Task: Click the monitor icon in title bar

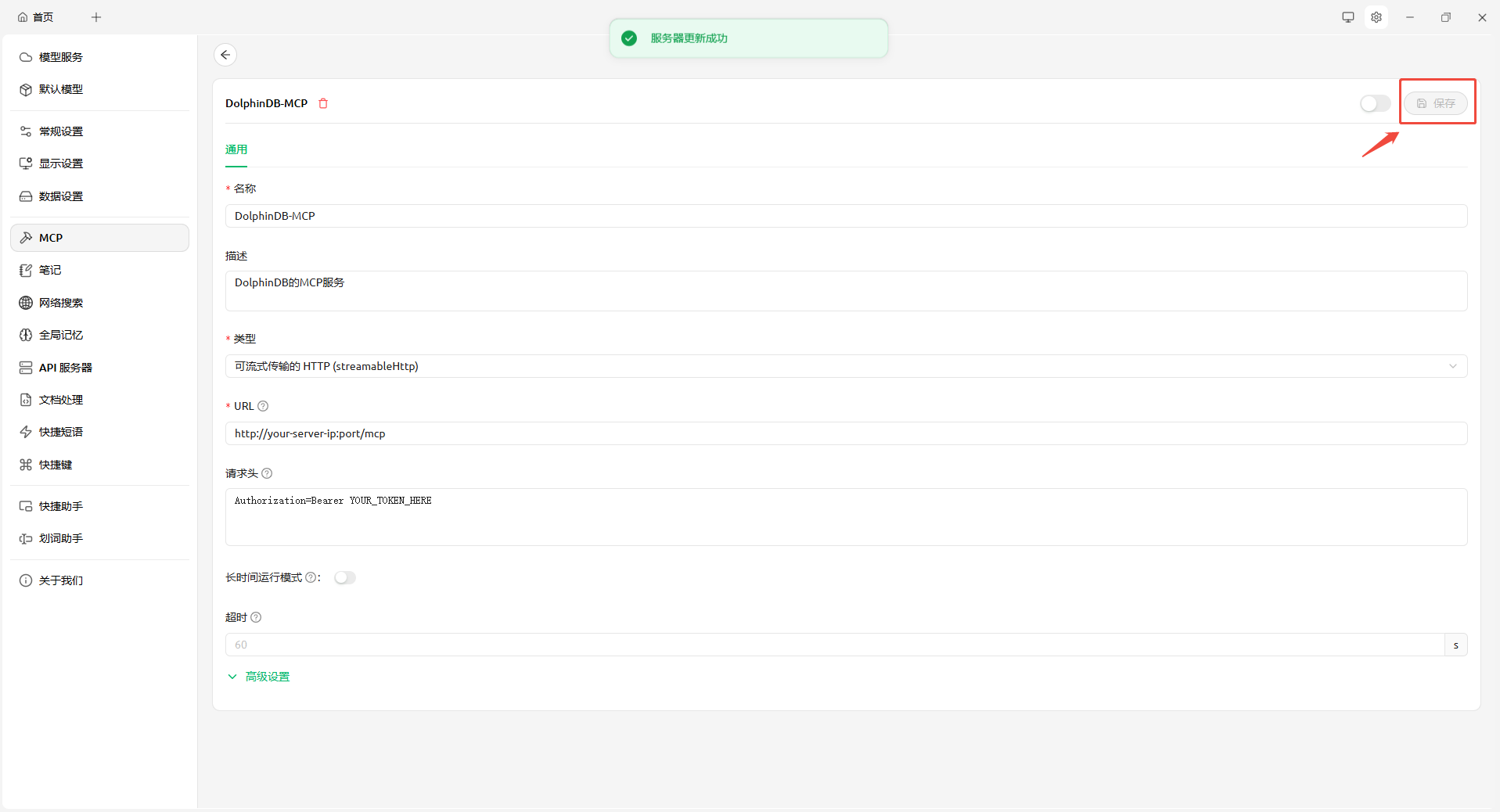Action: click(x=1347, y=17)
